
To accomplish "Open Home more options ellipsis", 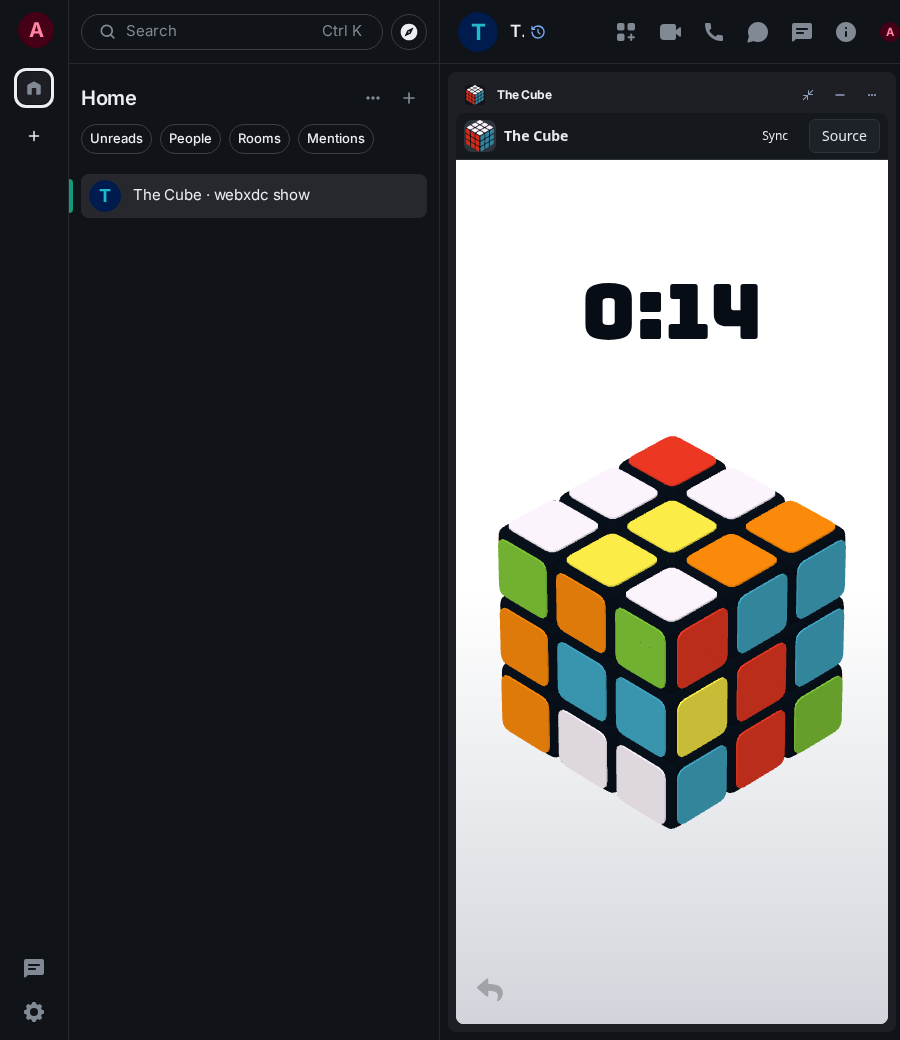I will click(373, 98).
